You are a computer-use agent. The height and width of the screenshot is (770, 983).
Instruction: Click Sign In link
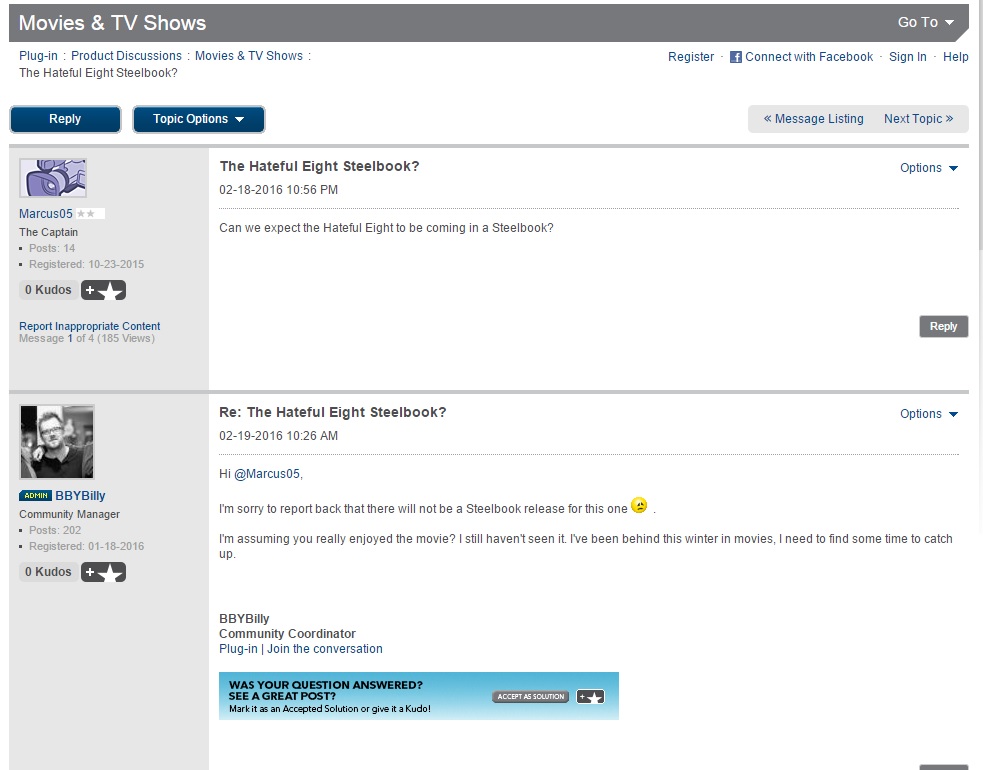tap(908, 57)
